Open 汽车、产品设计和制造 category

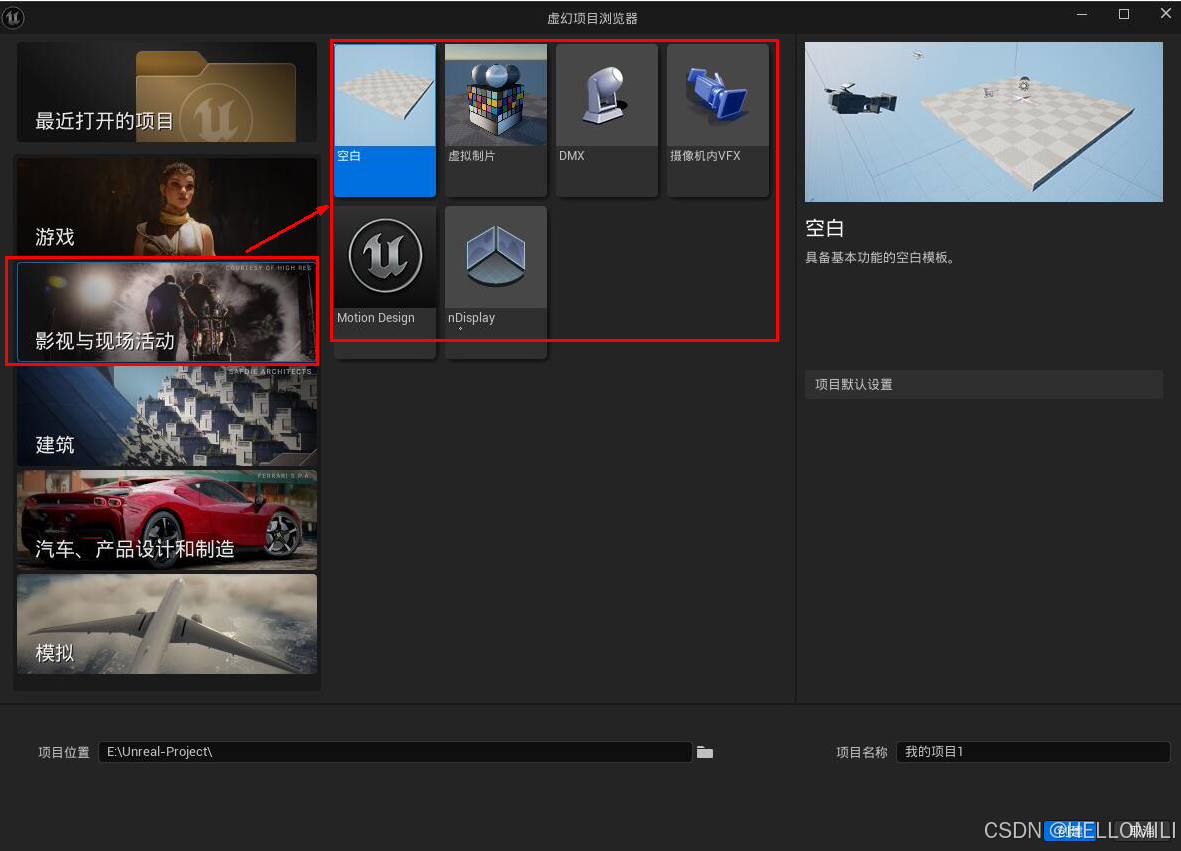[166, 520]
